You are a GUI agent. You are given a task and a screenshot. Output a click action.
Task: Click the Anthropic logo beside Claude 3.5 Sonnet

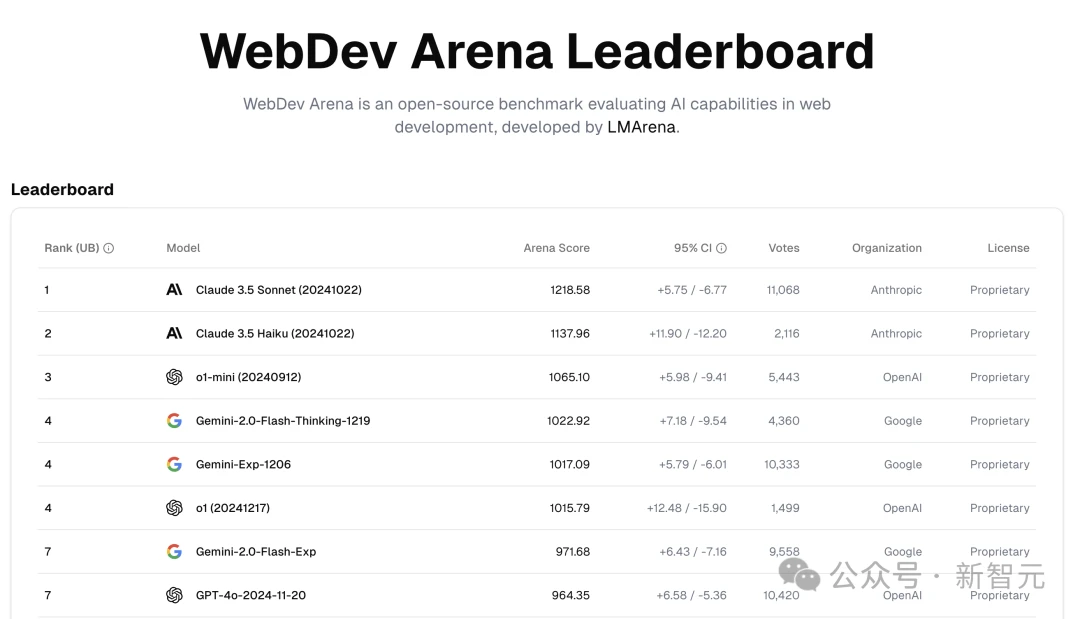point(174,290)
